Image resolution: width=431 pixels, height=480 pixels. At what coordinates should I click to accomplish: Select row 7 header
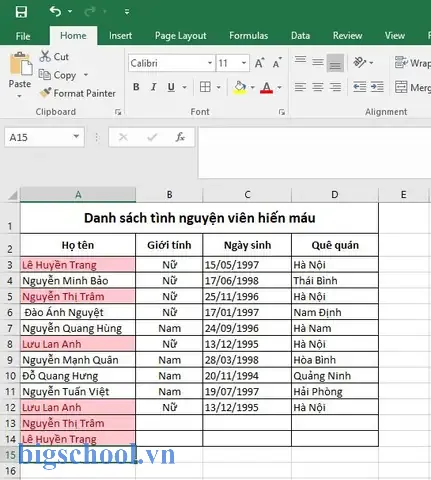click(x=10, y=328)
